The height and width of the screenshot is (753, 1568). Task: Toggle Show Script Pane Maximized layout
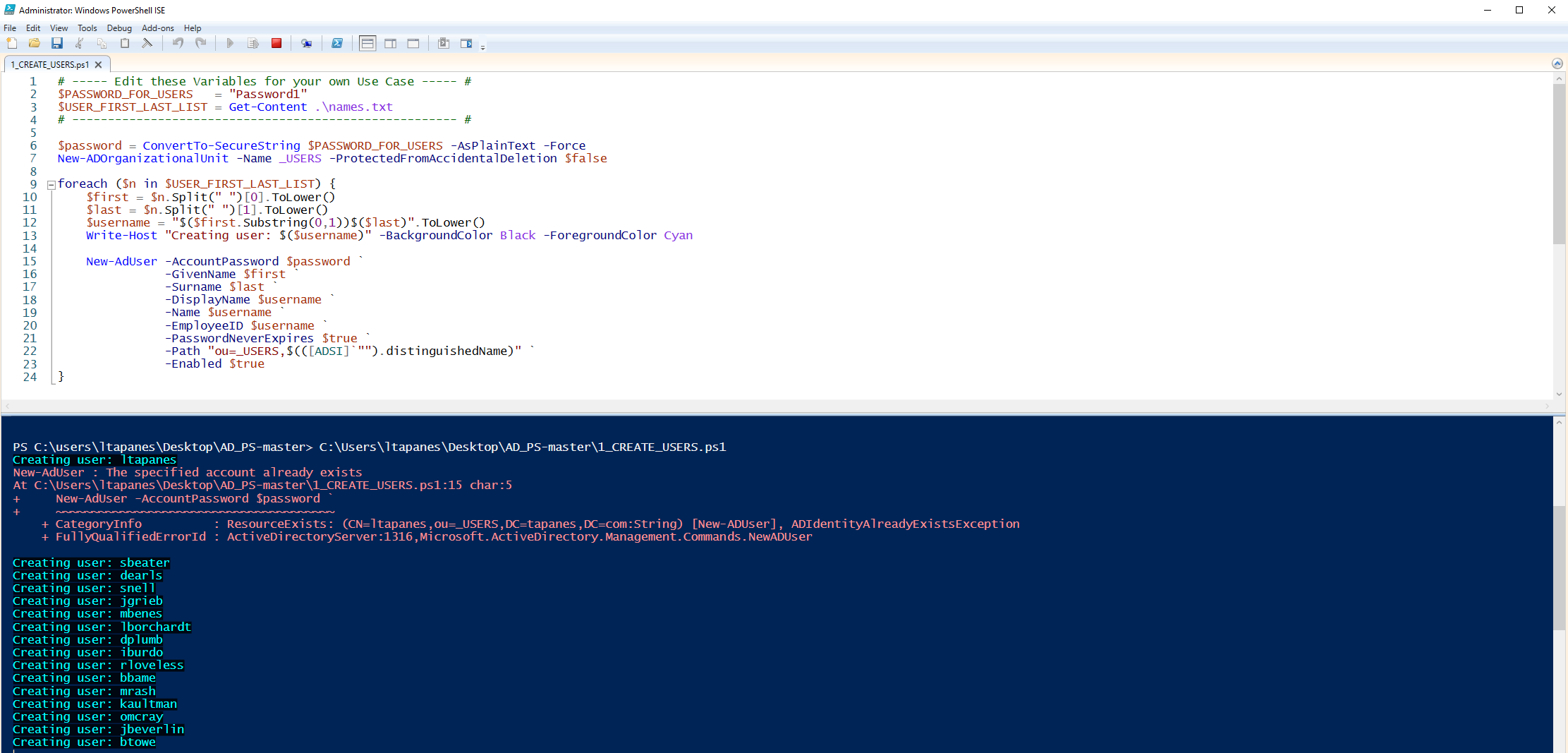click(x=413, y=44)
